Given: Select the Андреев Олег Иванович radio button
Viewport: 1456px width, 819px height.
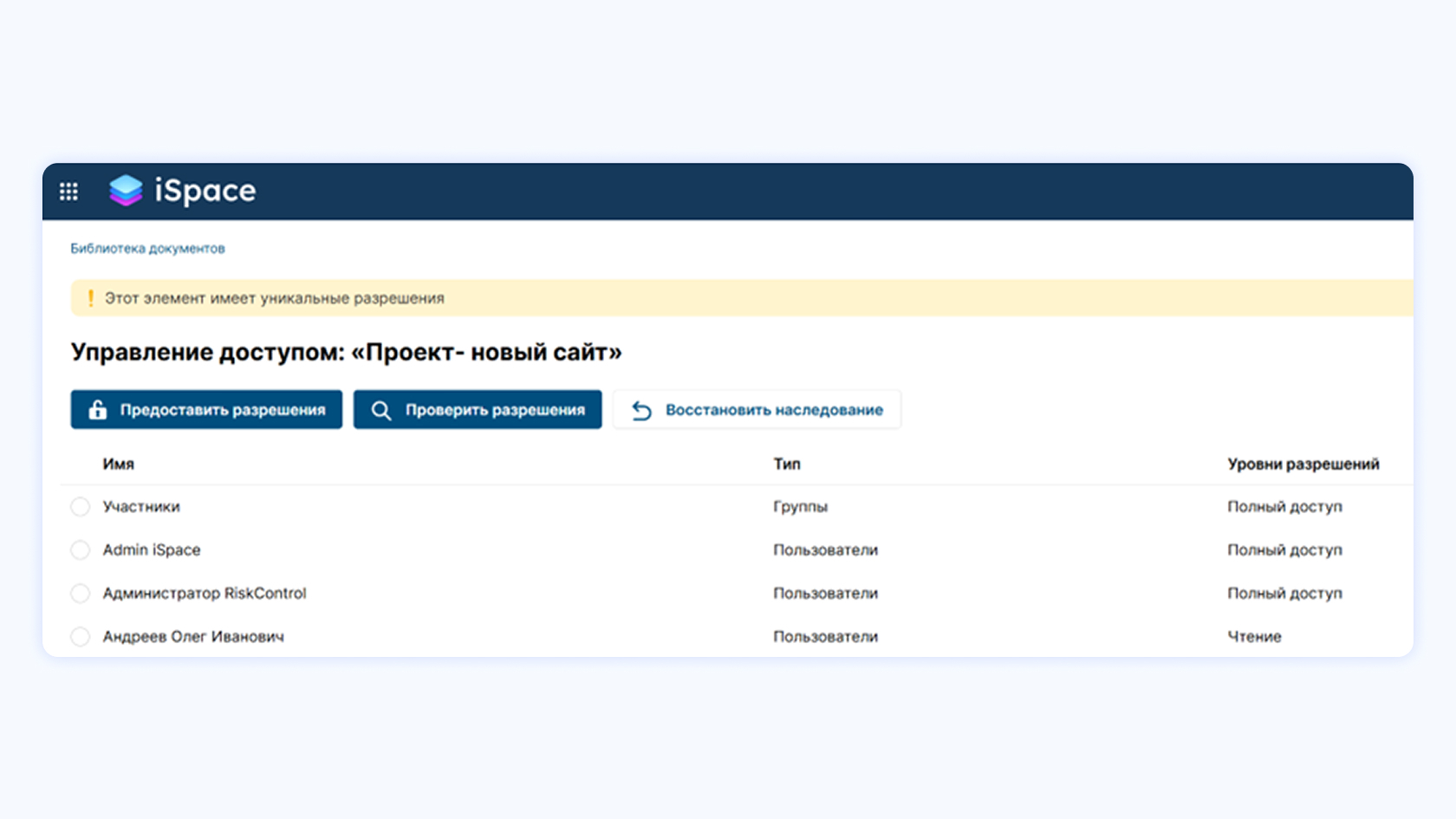Looking at the screenshot, I should coord(80,637).
